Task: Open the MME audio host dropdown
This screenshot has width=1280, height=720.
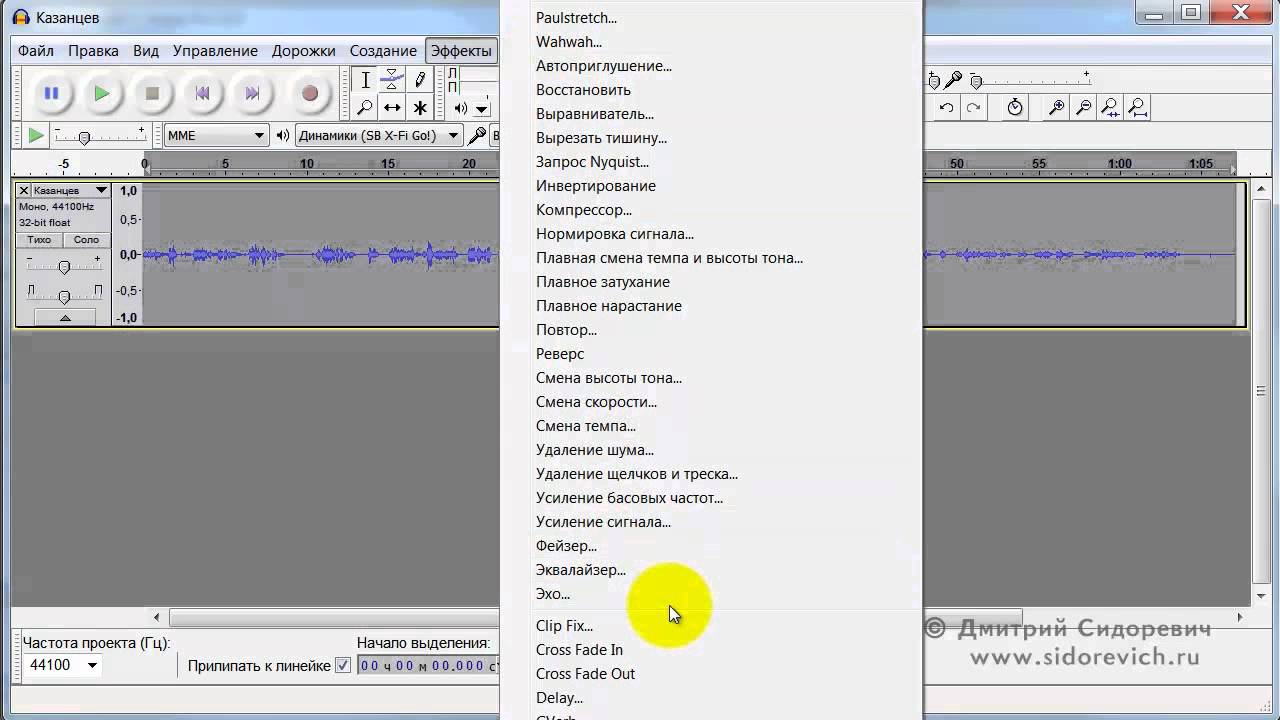Action: coord(216,135)
